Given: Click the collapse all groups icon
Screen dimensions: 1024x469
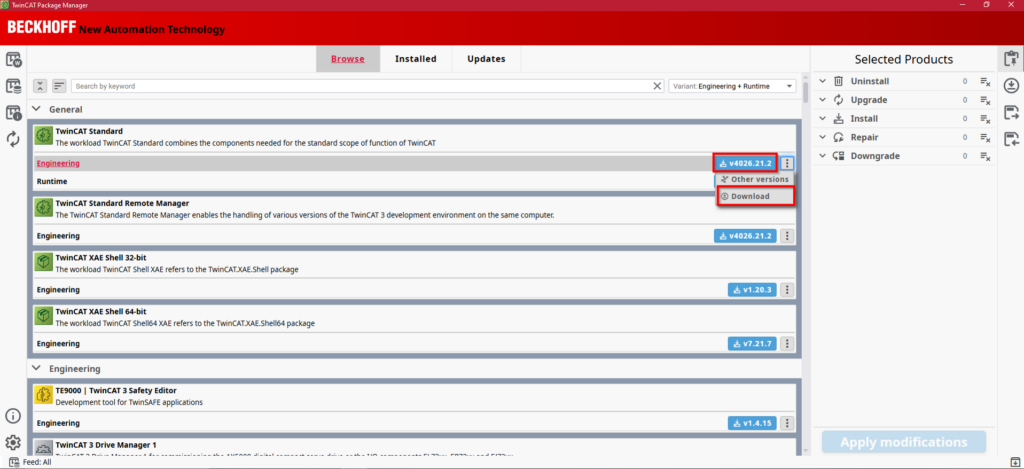Looking at the screenshot, I should click(40, 86).
